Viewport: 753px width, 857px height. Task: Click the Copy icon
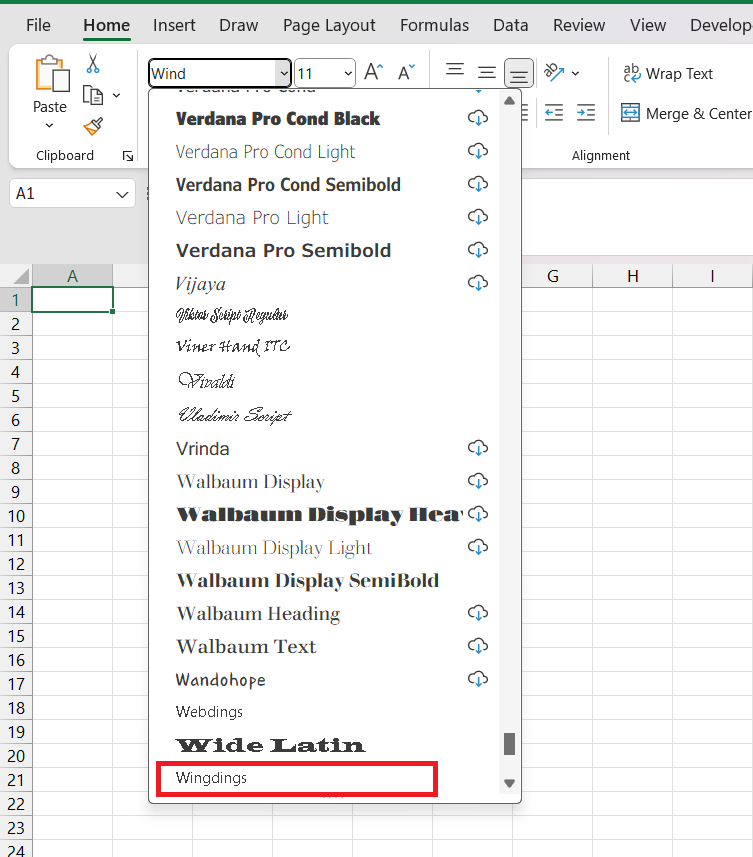coord(93,95)
